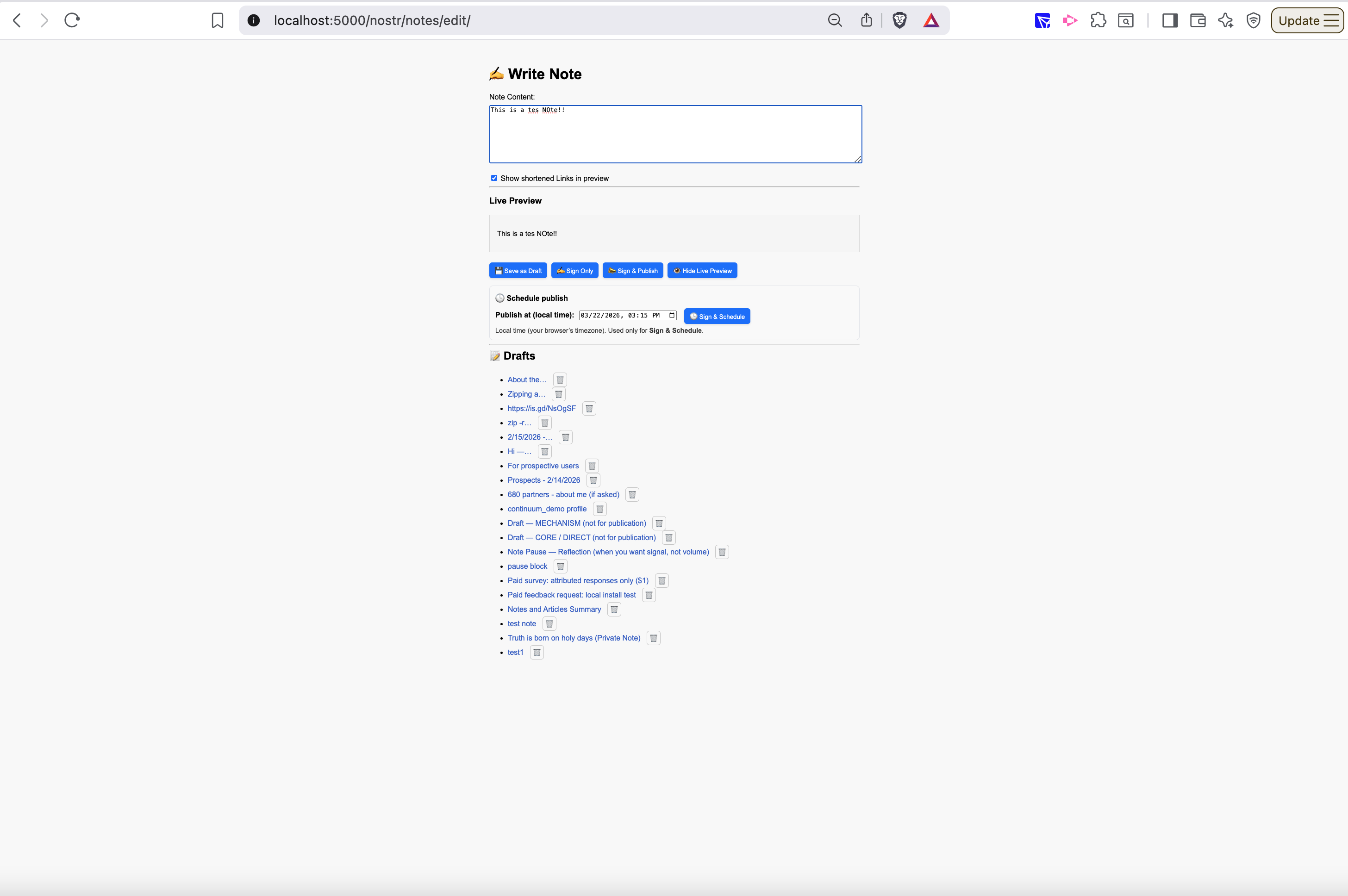Toggle the browser sidebar panel icon

1170,20
